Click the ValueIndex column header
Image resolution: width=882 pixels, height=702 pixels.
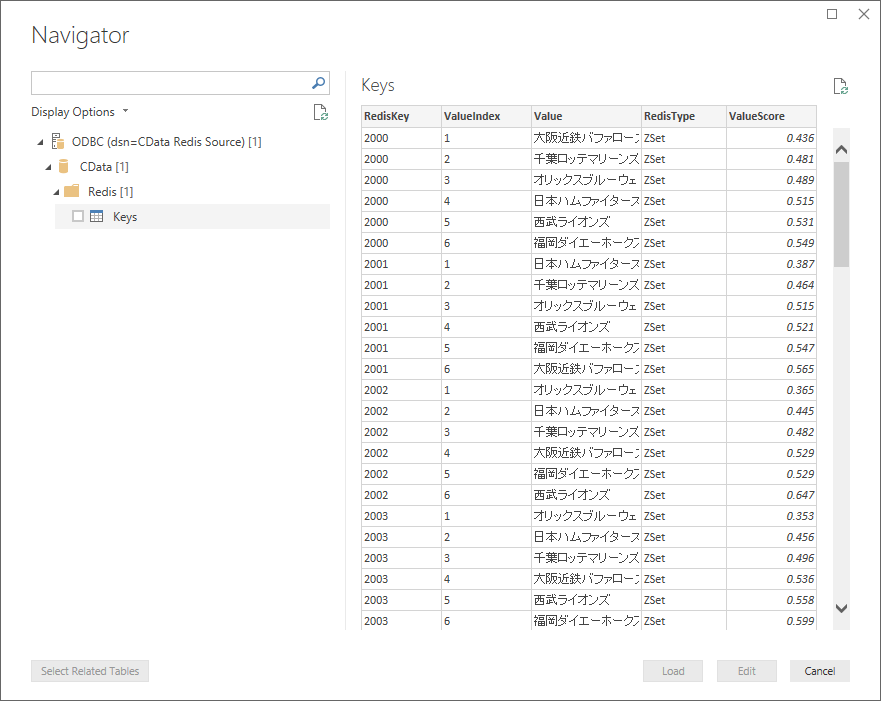click(486, 116)
